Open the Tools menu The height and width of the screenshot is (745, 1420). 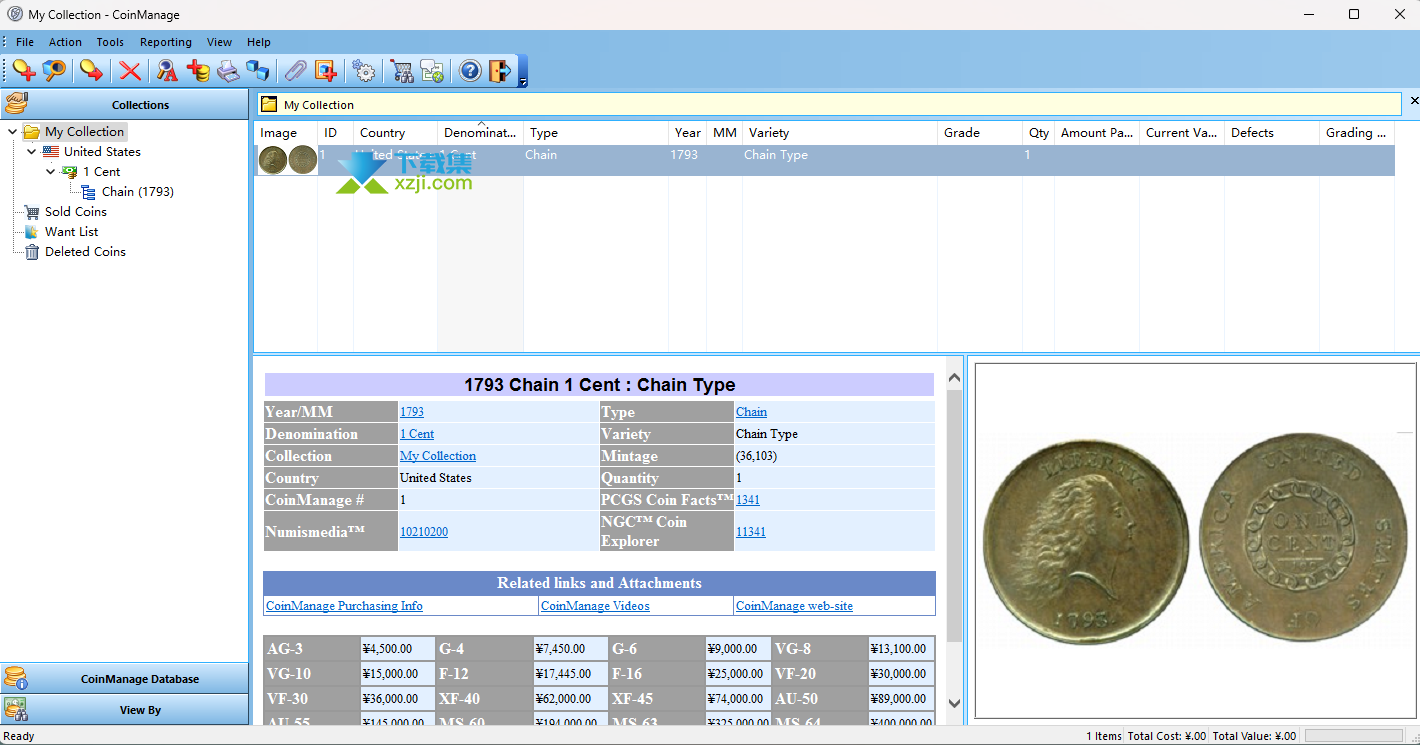110,42
